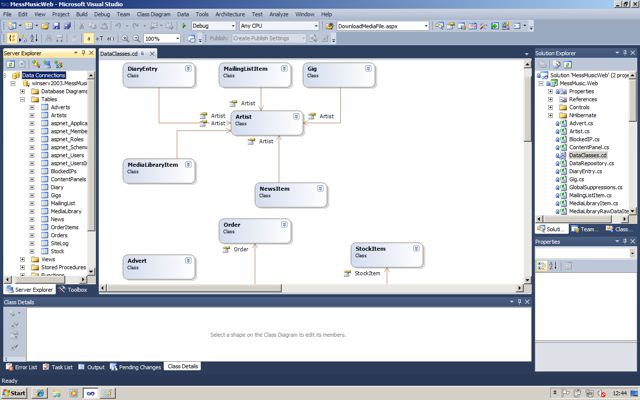Expand the Gig class shape chevron
The image size is (640, 400).
point(368,69)
